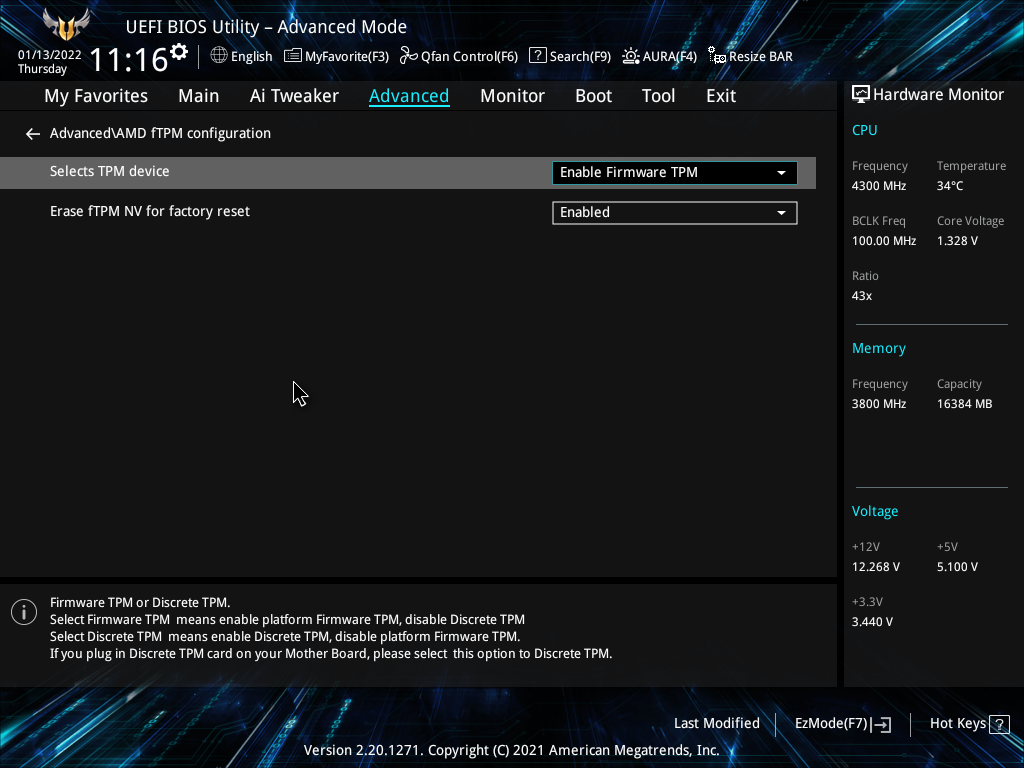Switch to the Main tab
The width and height of the screenshot is (1024, 768).
pos(199,96)
